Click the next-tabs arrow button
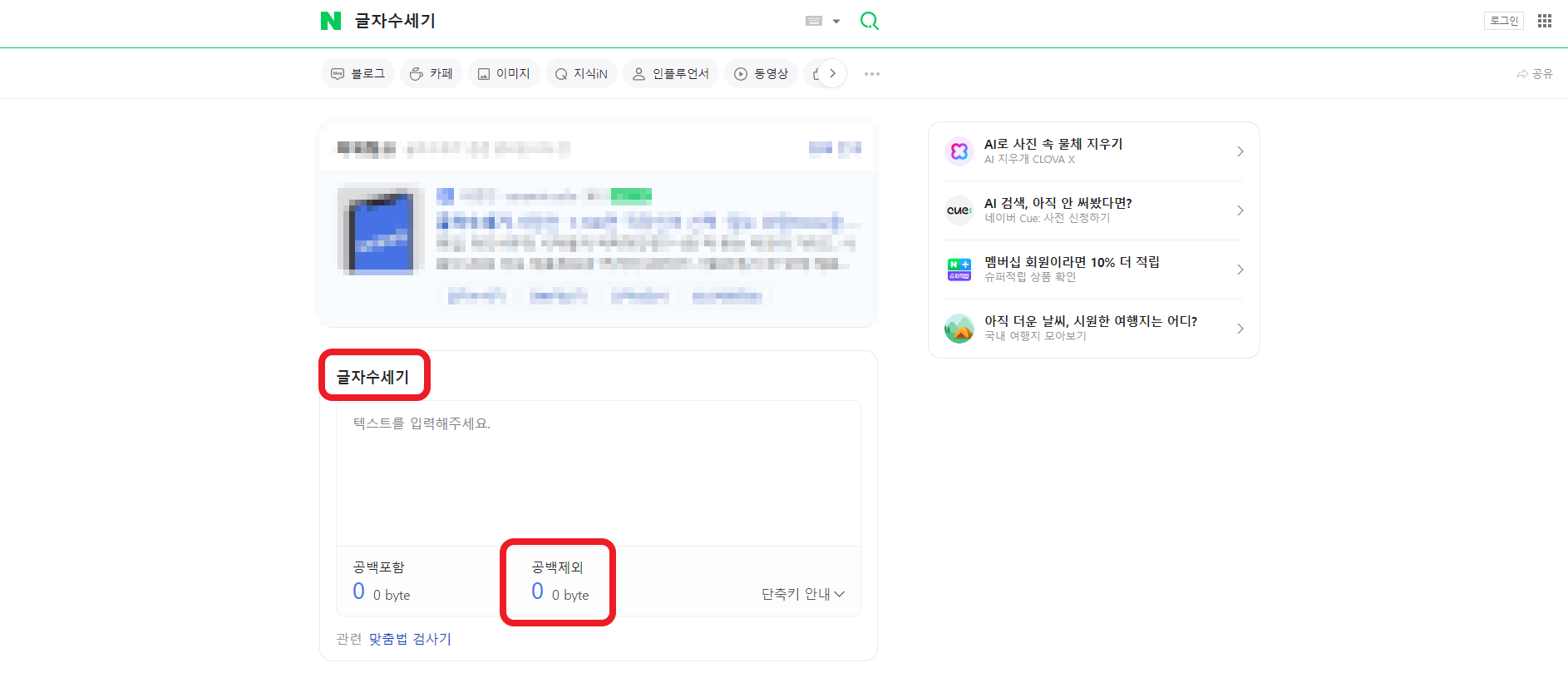The image size is (1568, 673). [x=832, y=73]
